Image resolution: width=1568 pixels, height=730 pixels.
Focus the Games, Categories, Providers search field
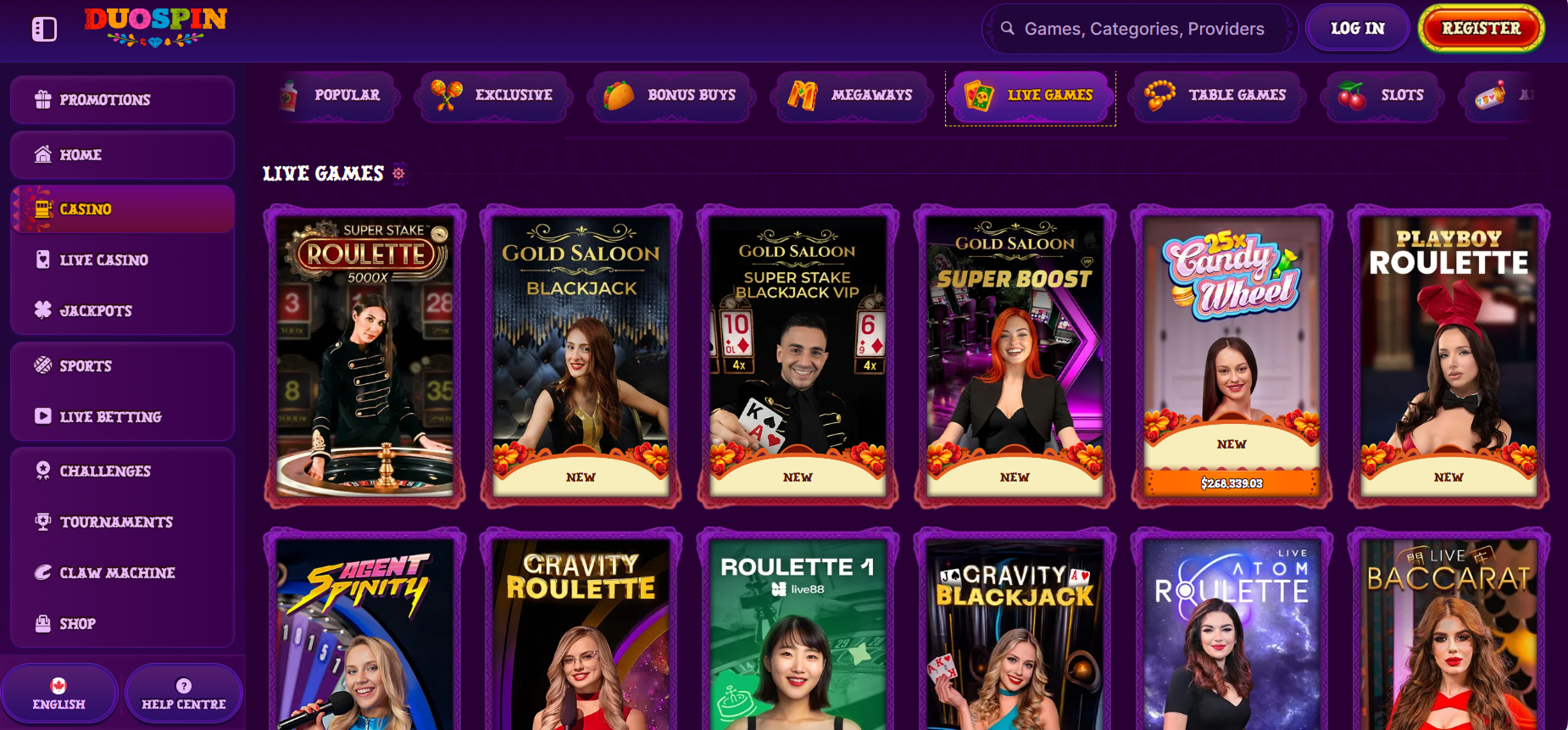(x=1140, y=29)
